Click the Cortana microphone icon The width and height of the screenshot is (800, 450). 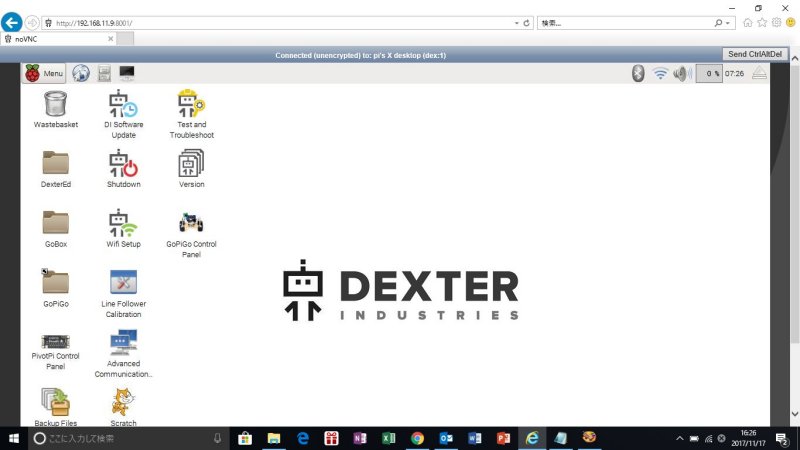pos(217,438)
